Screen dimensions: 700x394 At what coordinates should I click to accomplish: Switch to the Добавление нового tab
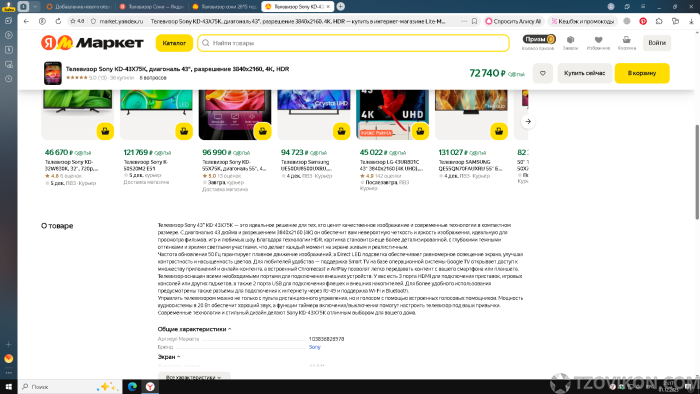[x=79, y=7]
